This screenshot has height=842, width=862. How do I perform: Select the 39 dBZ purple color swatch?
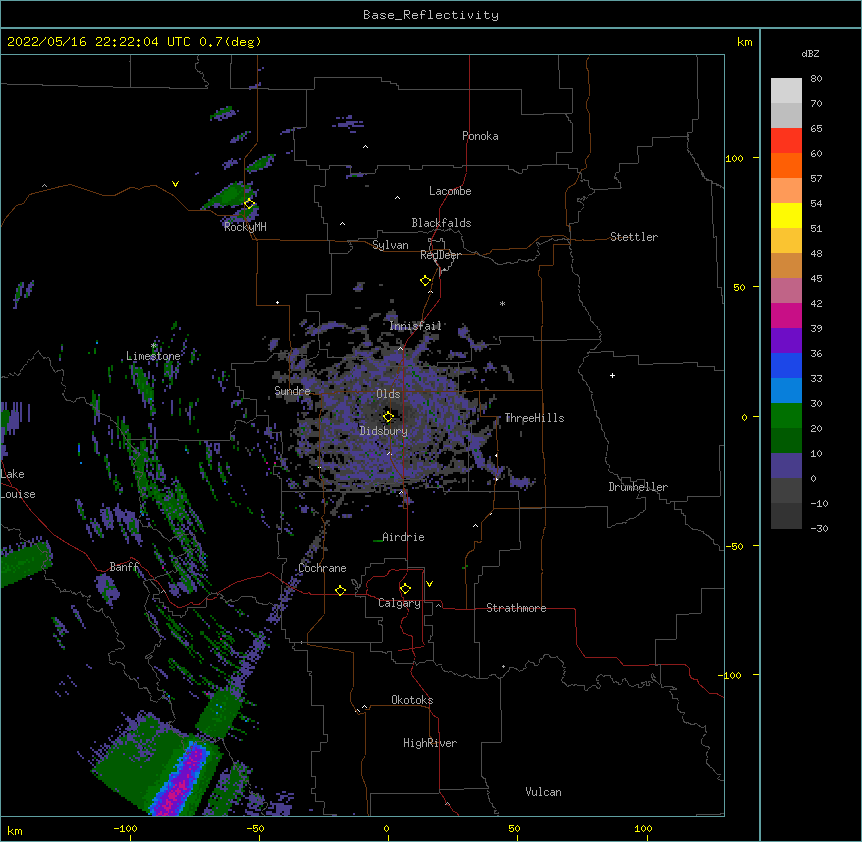pyautogui.click(x=786, y=340)
